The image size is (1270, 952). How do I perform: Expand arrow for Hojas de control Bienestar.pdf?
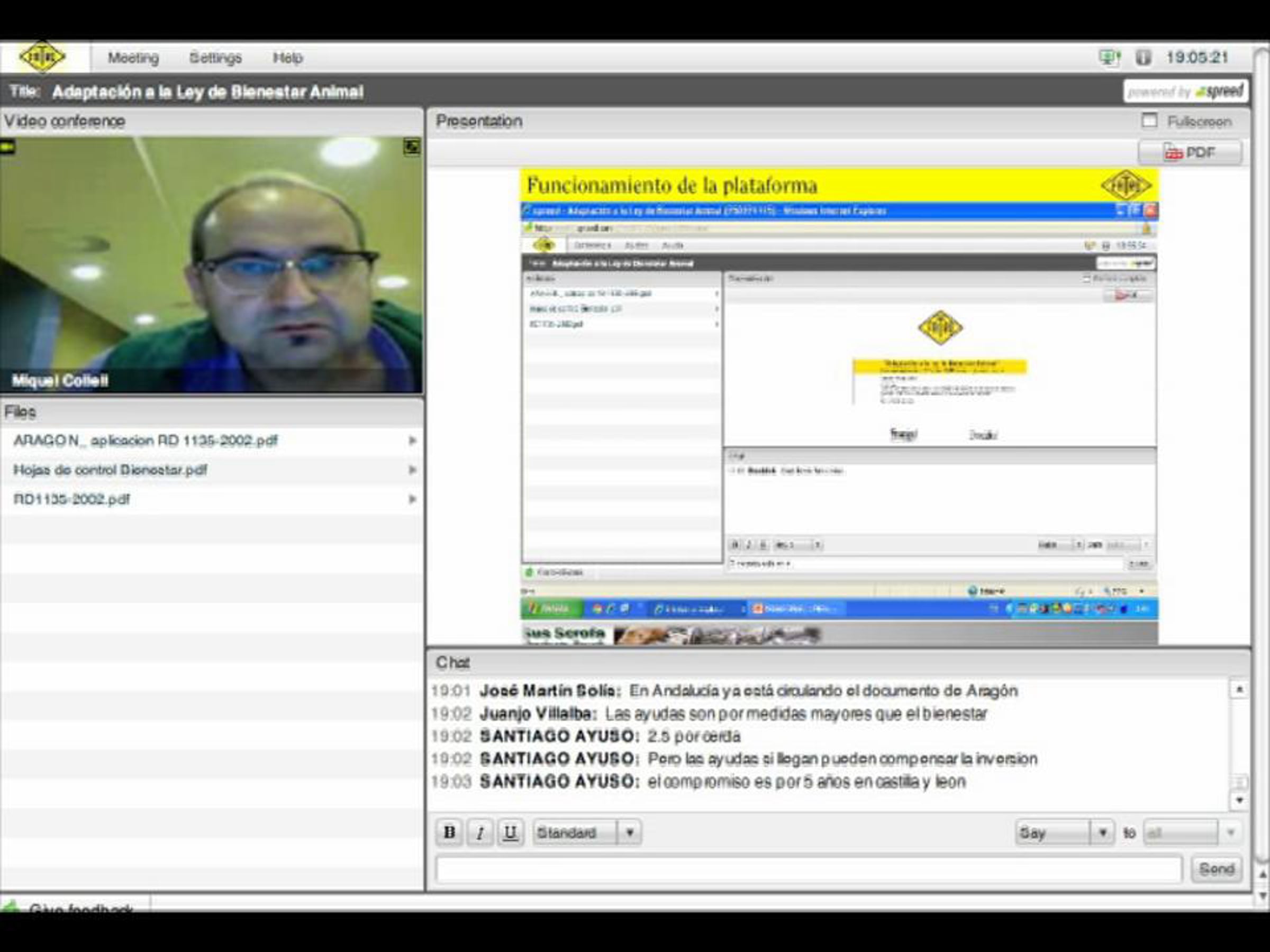pyautogui.click(x=412, y=470)
